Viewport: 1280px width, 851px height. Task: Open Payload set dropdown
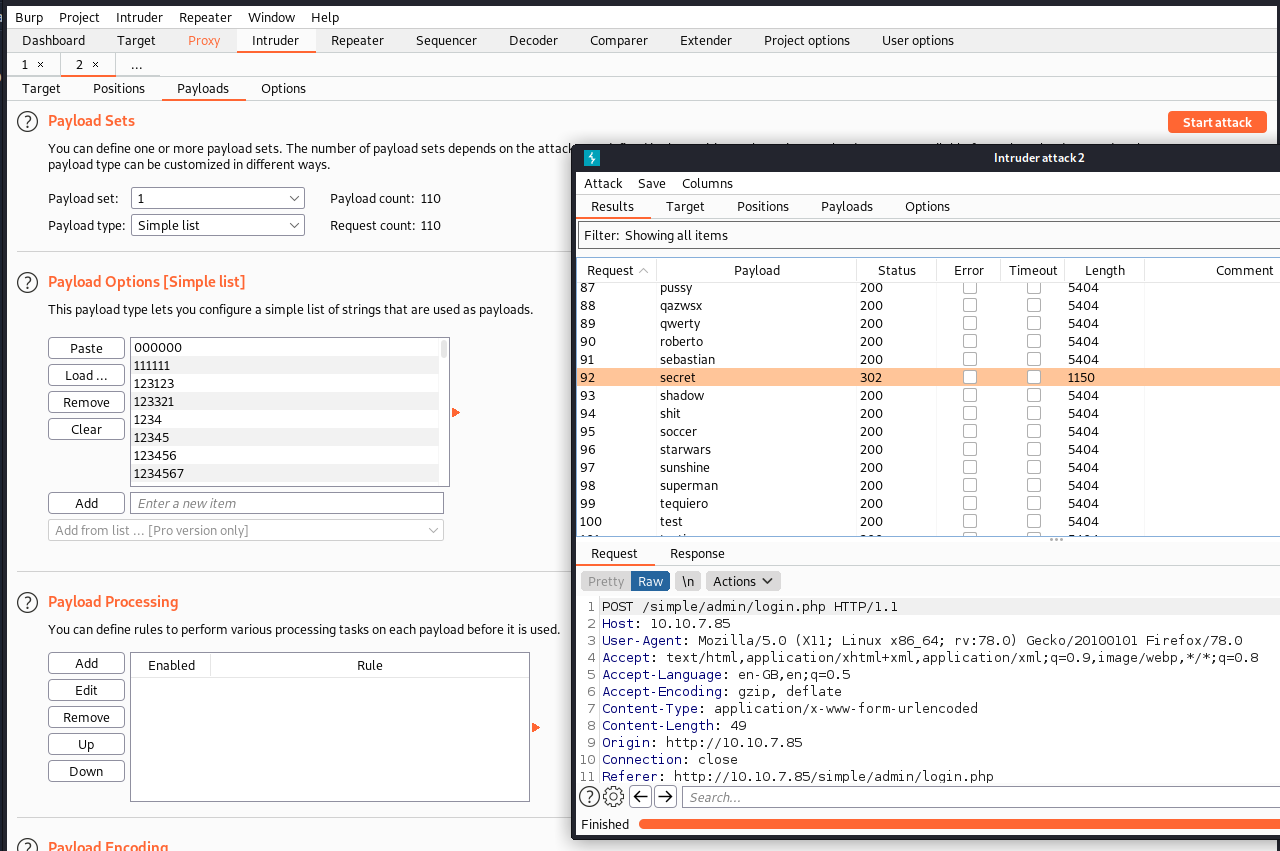pos(217,198)
